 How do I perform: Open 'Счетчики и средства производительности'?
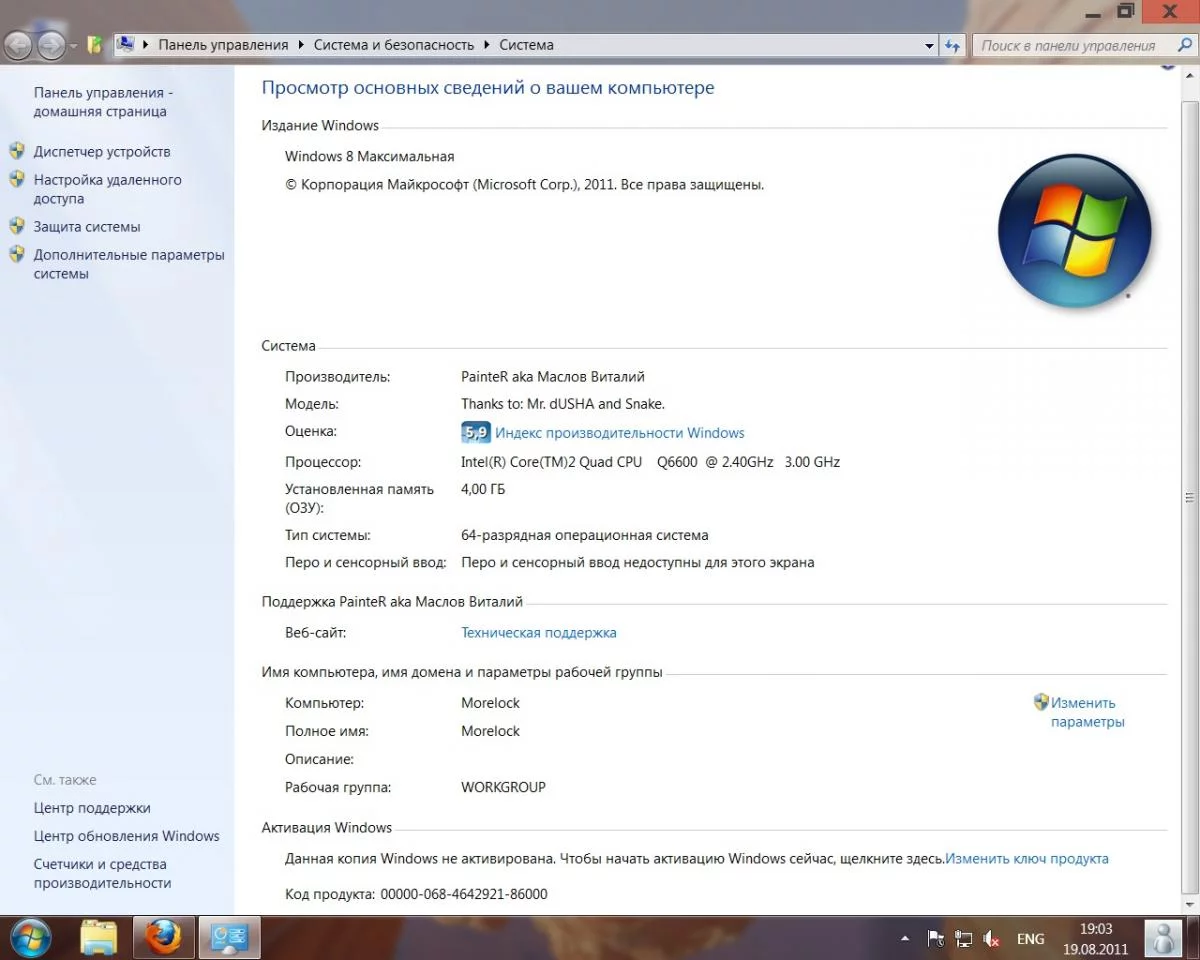click(102, 874)
